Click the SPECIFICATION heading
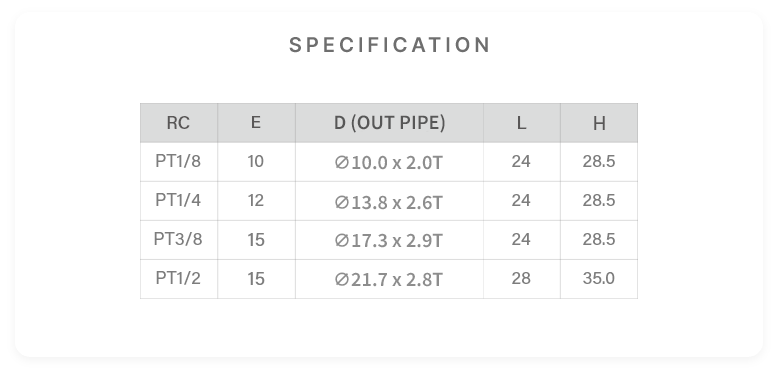The height and width of the screenshot is (375, 778). tap(389, 45)
